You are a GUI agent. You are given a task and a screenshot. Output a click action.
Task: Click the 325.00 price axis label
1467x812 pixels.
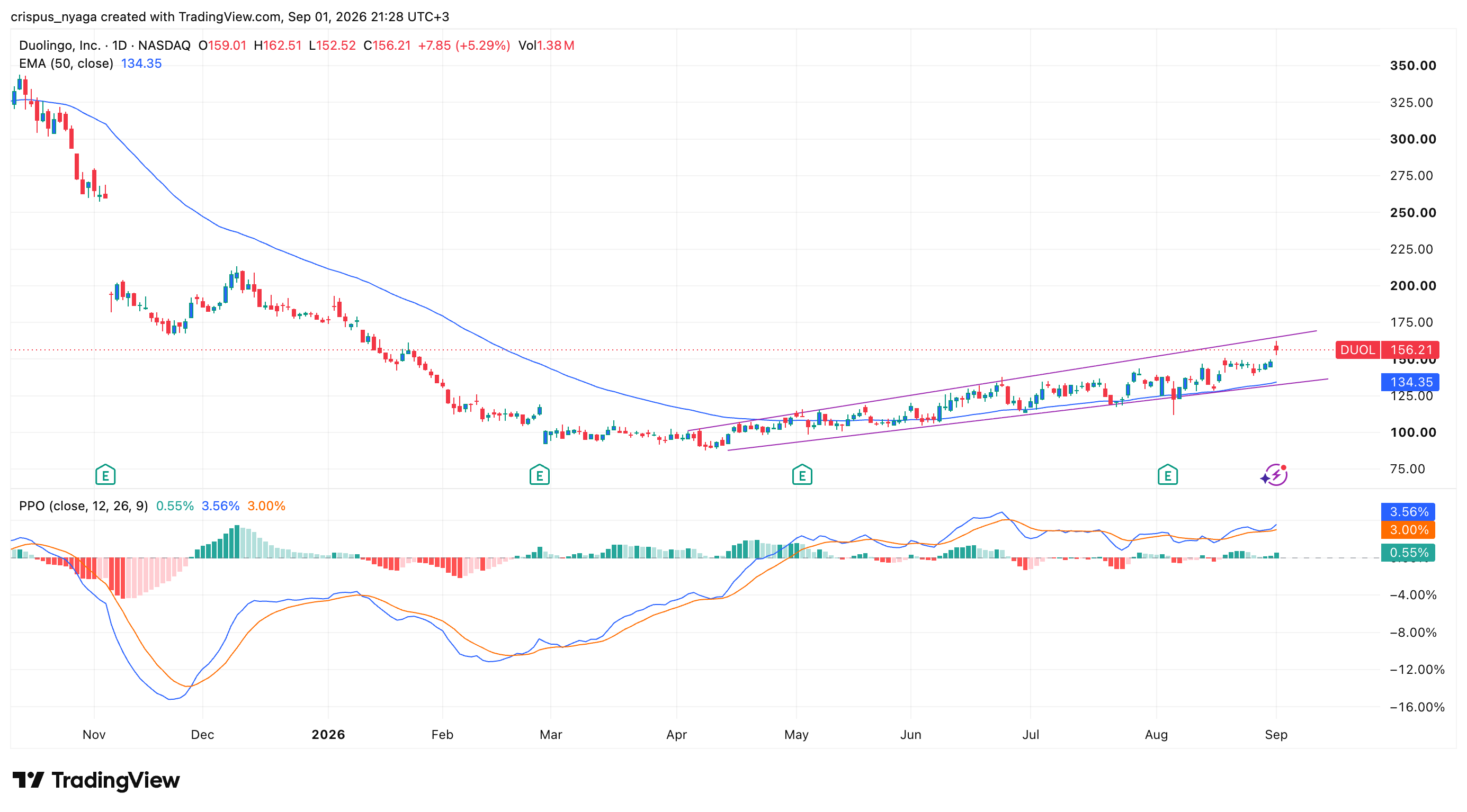pyautogui.click(x=1411, y=102)
